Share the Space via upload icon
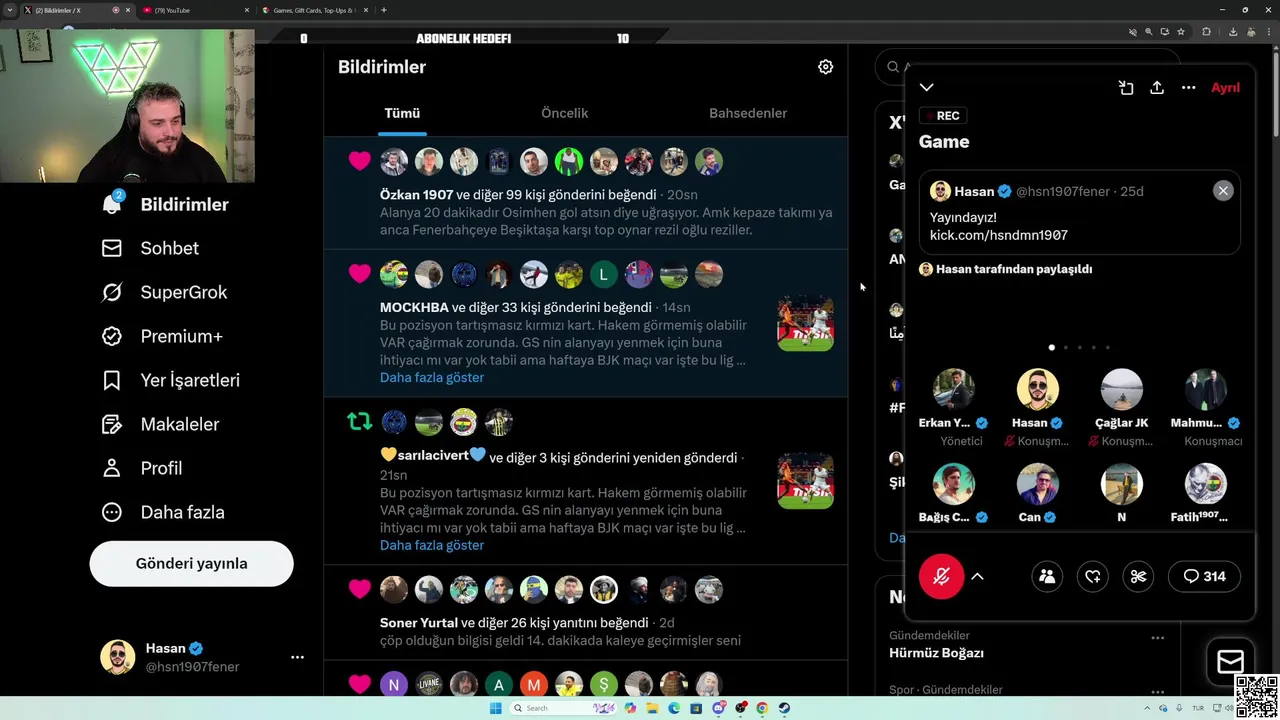This screenshot has height=720, width=1280. tap(1157, 88)
